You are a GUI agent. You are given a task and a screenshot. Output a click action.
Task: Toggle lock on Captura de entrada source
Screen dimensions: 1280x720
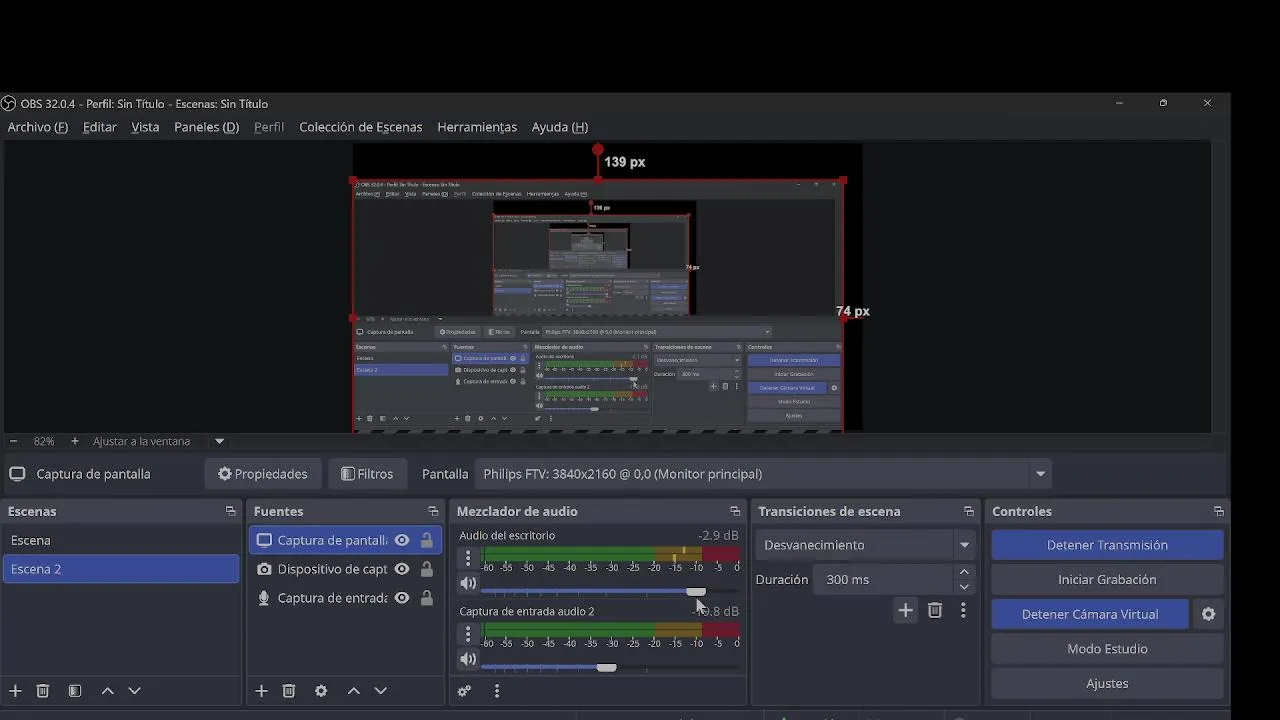pyautogui.click(x=427, y=598)
